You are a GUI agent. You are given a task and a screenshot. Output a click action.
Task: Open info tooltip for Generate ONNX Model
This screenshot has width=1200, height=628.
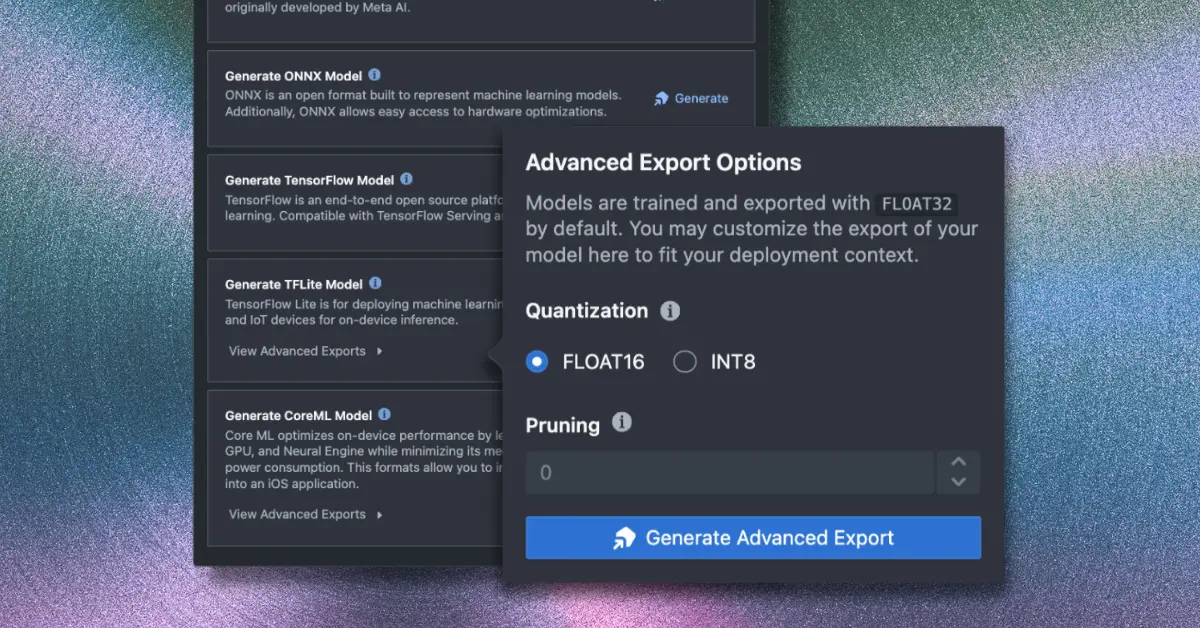click(375, 74)
